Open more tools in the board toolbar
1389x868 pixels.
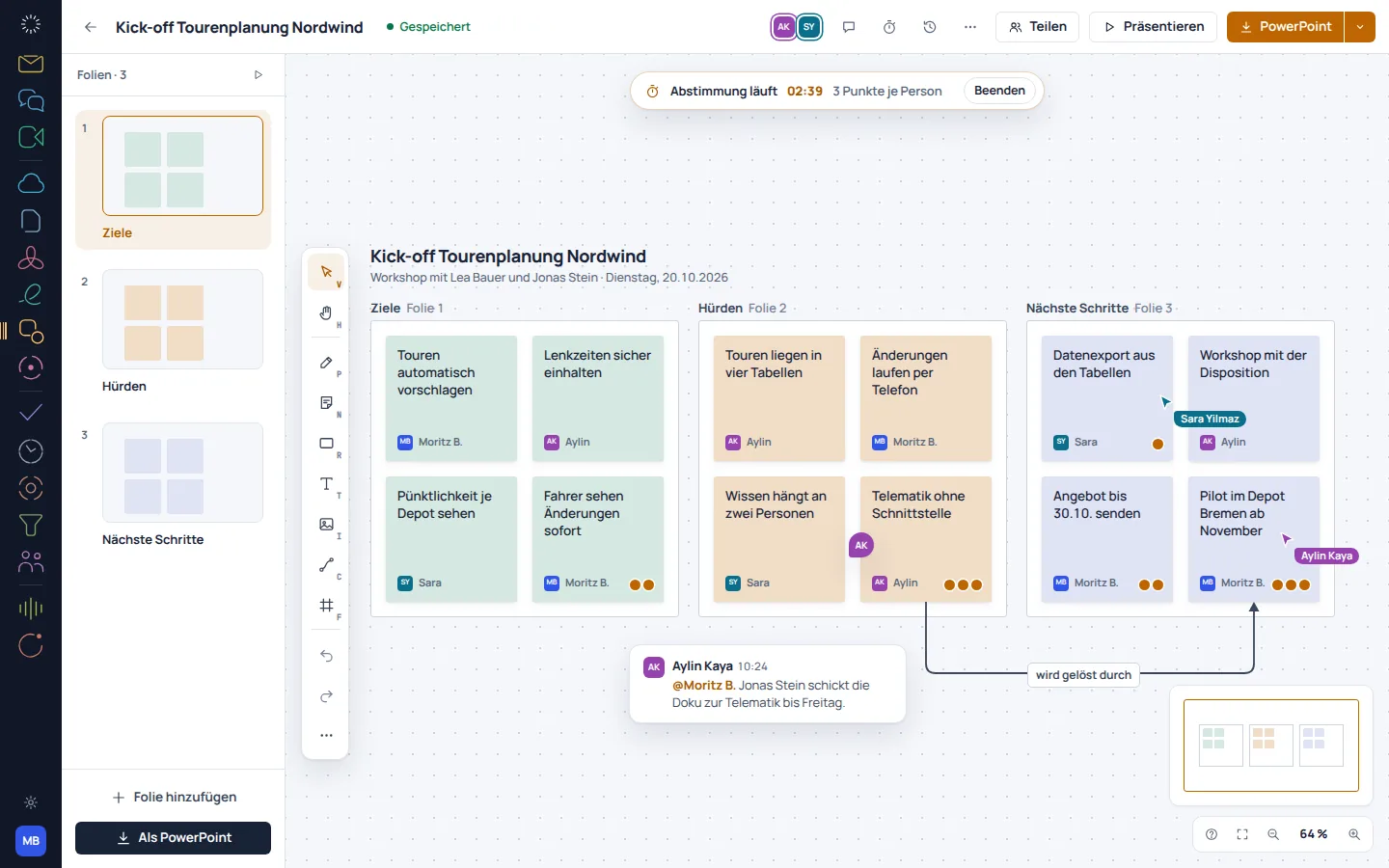tap(326, 735)
